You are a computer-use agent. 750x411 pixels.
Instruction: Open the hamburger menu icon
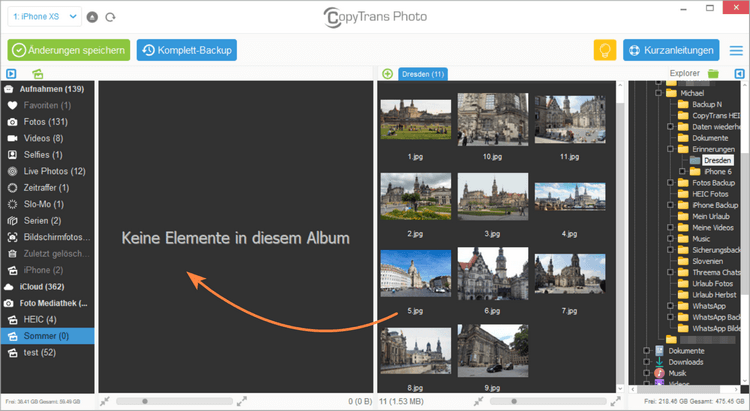tap(736, 50)
